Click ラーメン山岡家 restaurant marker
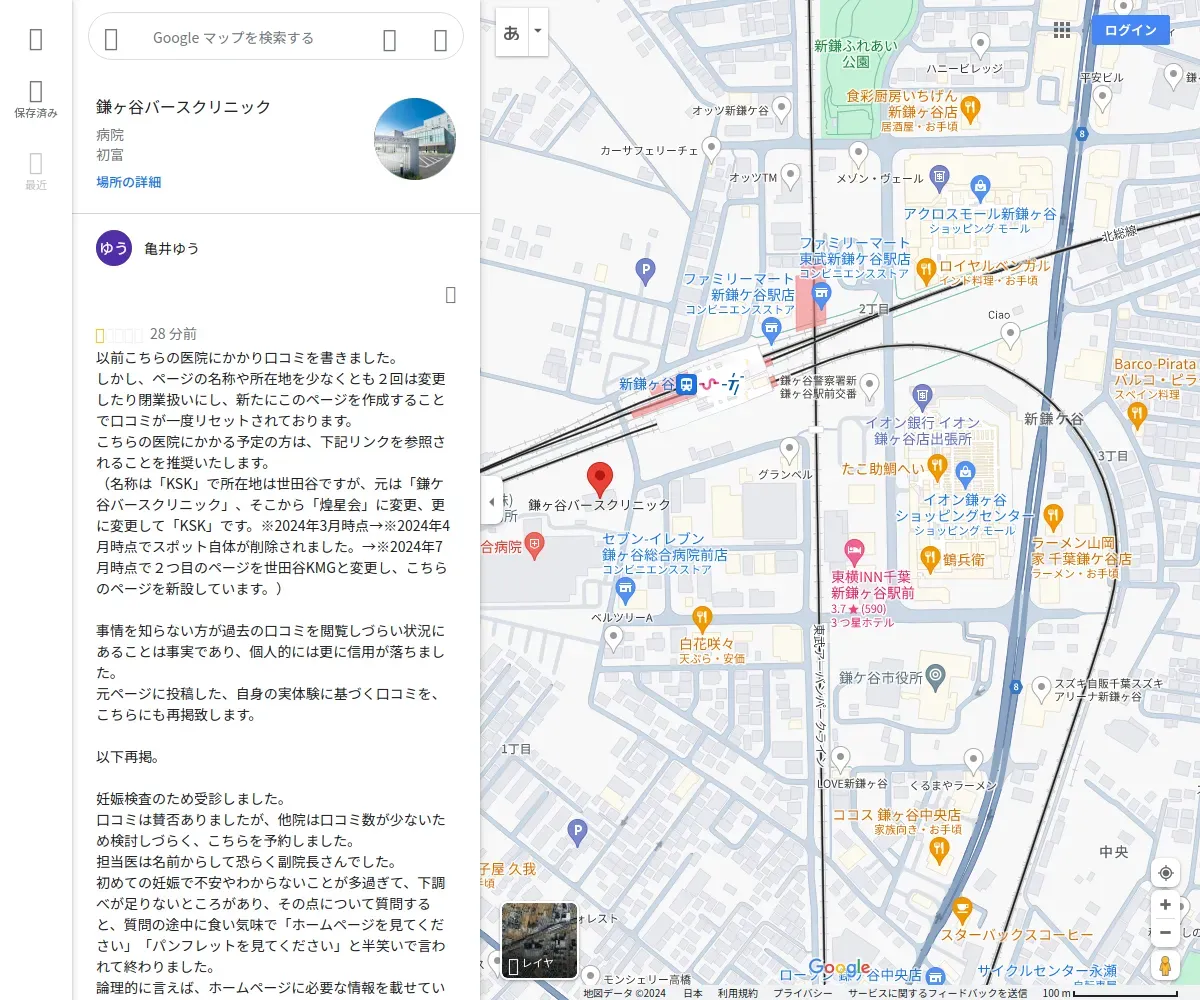The width and height of the screenshot is (1200, 1000). point(1052,517)
